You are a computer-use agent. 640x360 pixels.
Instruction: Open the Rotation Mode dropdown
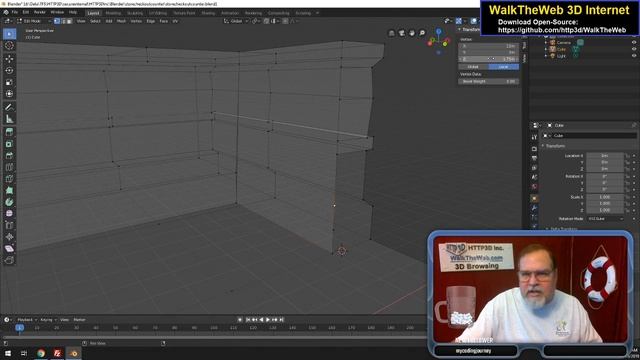point(606,219)
